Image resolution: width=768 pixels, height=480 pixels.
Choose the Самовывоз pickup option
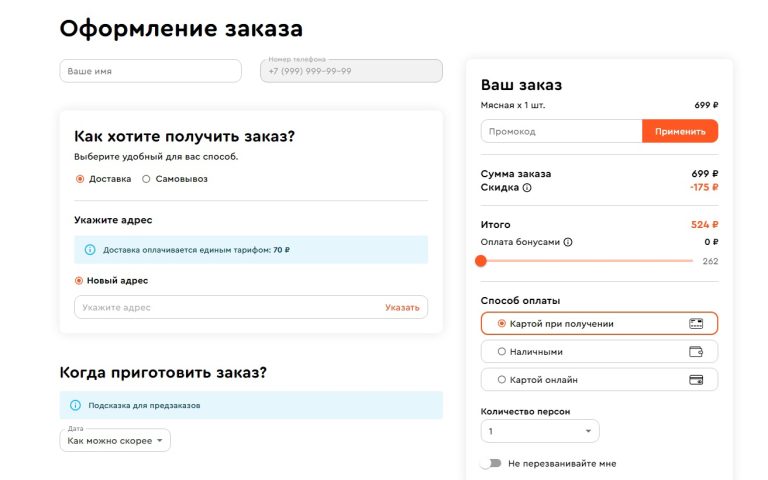pyautogui.click(x=146, y=179)
